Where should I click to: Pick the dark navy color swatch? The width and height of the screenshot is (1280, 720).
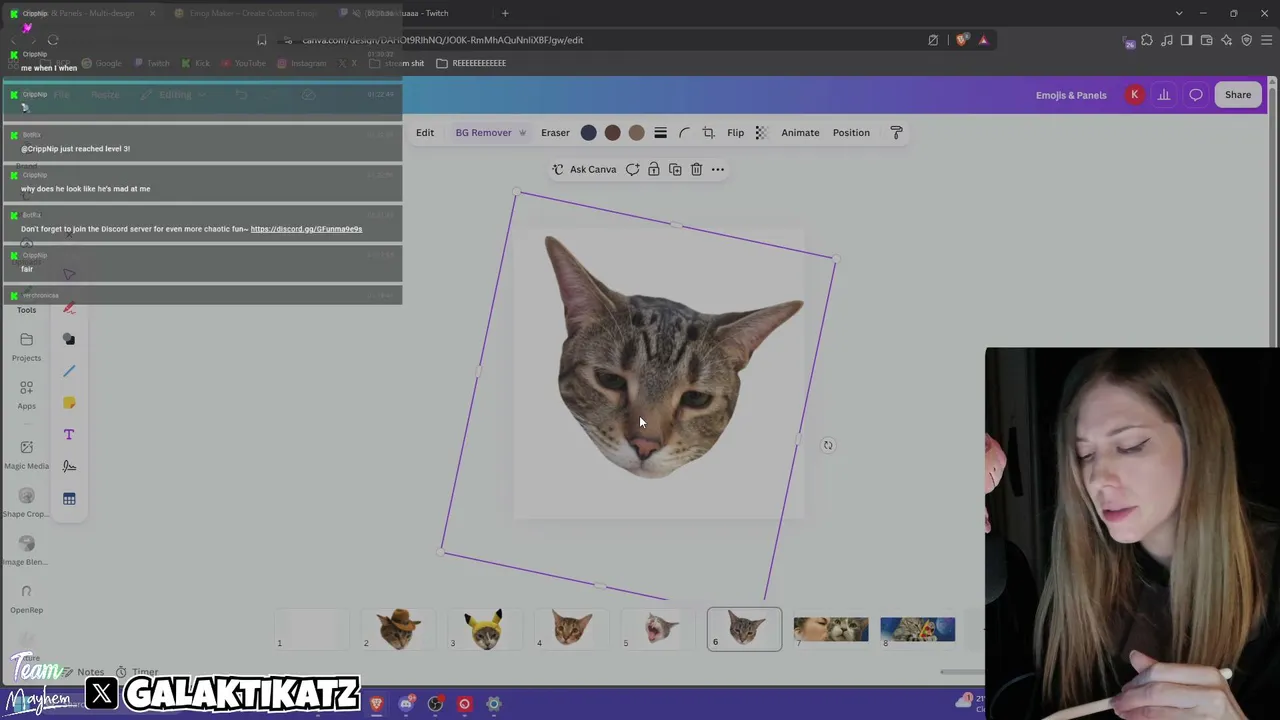click(x=588, y=133)
